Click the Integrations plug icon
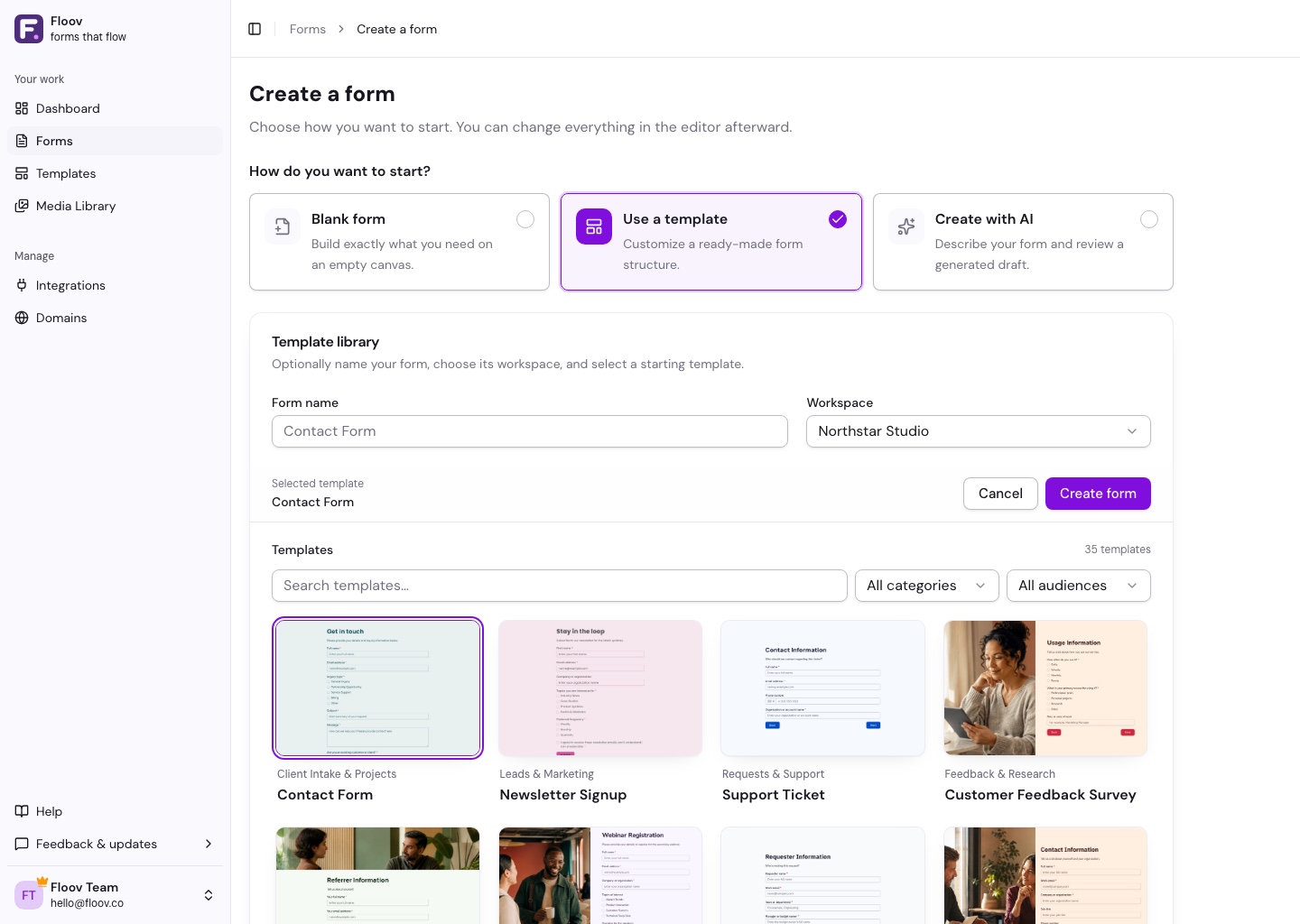Screen dimensions: 1300x924 tap(22, 285)
